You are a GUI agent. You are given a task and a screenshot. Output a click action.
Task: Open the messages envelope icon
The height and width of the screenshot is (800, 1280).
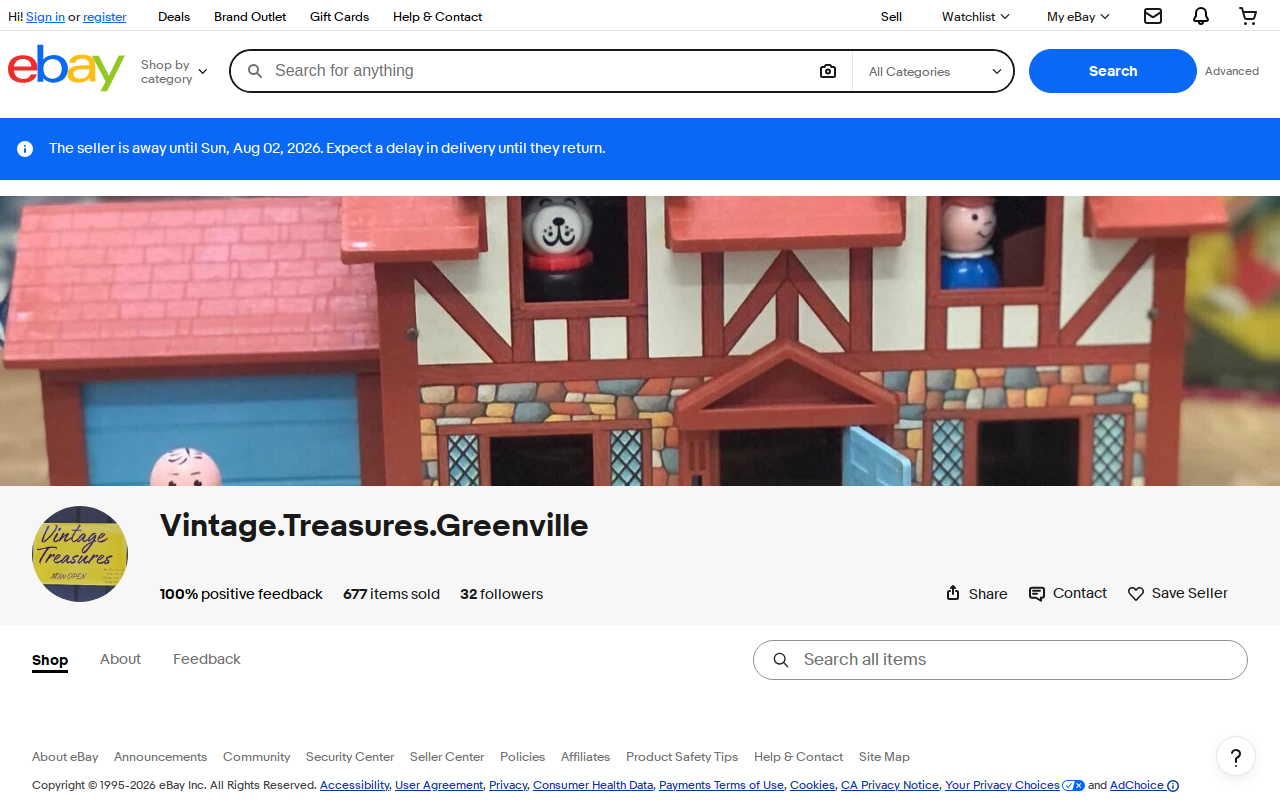pos(1153,16)
